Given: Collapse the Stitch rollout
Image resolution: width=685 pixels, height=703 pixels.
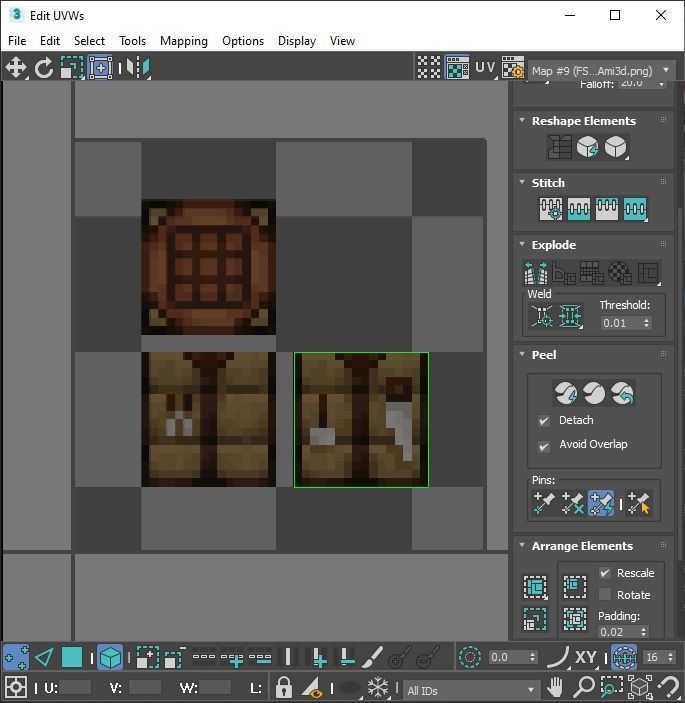Looking at the screenshot, I should [x=522, y=182].
